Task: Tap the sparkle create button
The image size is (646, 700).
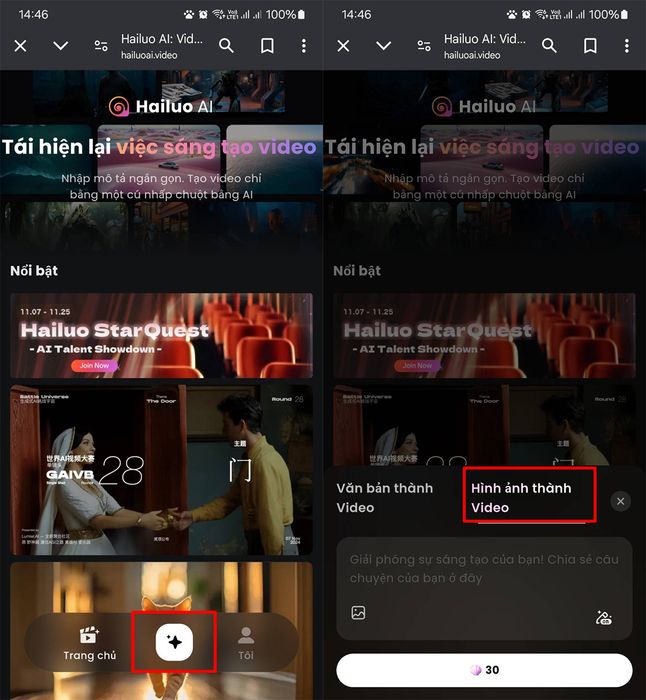Action: click(174, 642)
